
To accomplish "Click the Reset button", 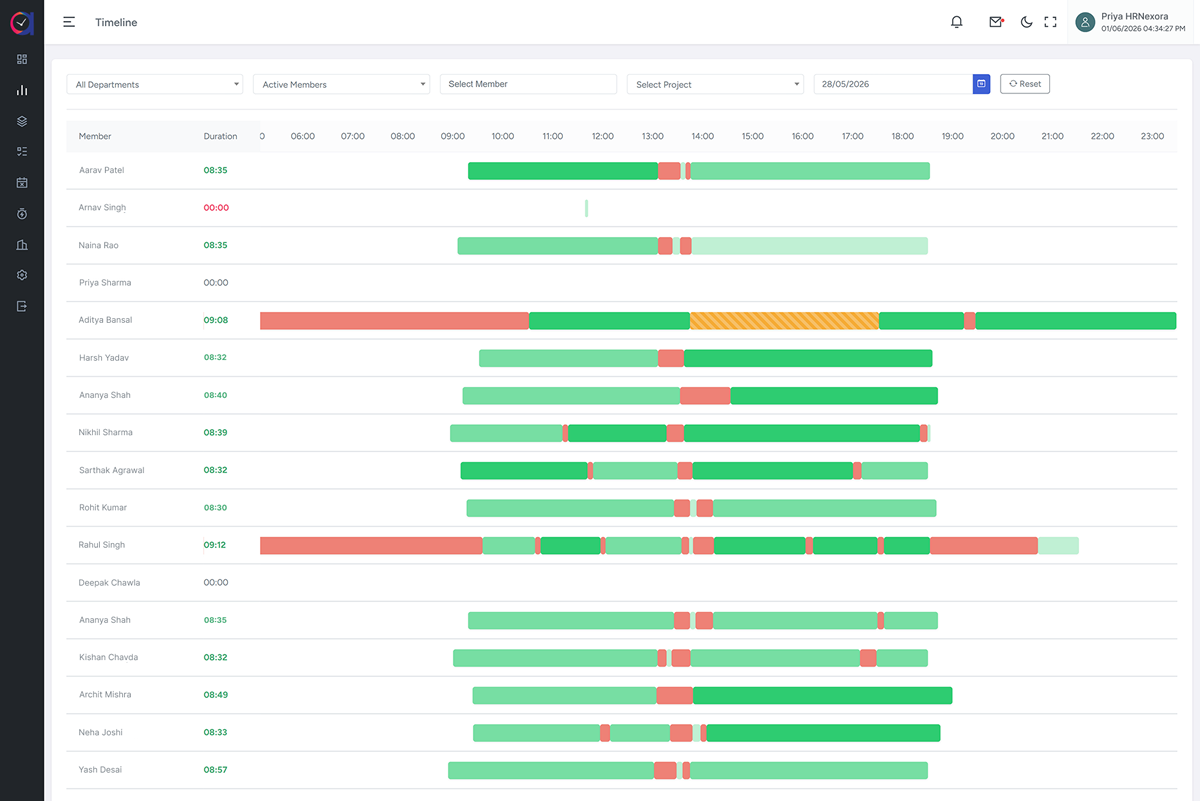I will pyautogui.click(x=1025, y=84).
